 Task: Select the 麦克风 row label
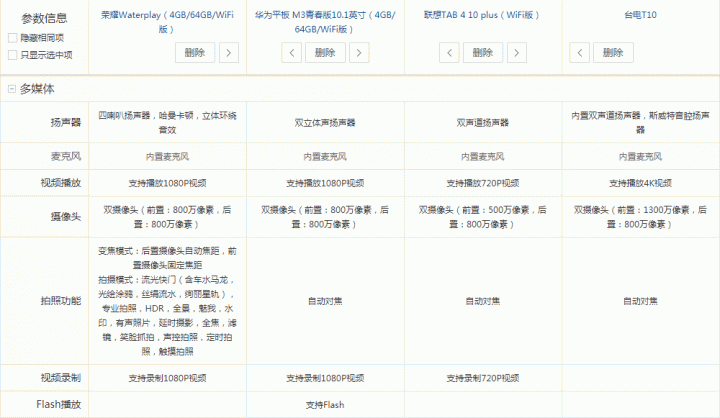(x=66, y=156)
